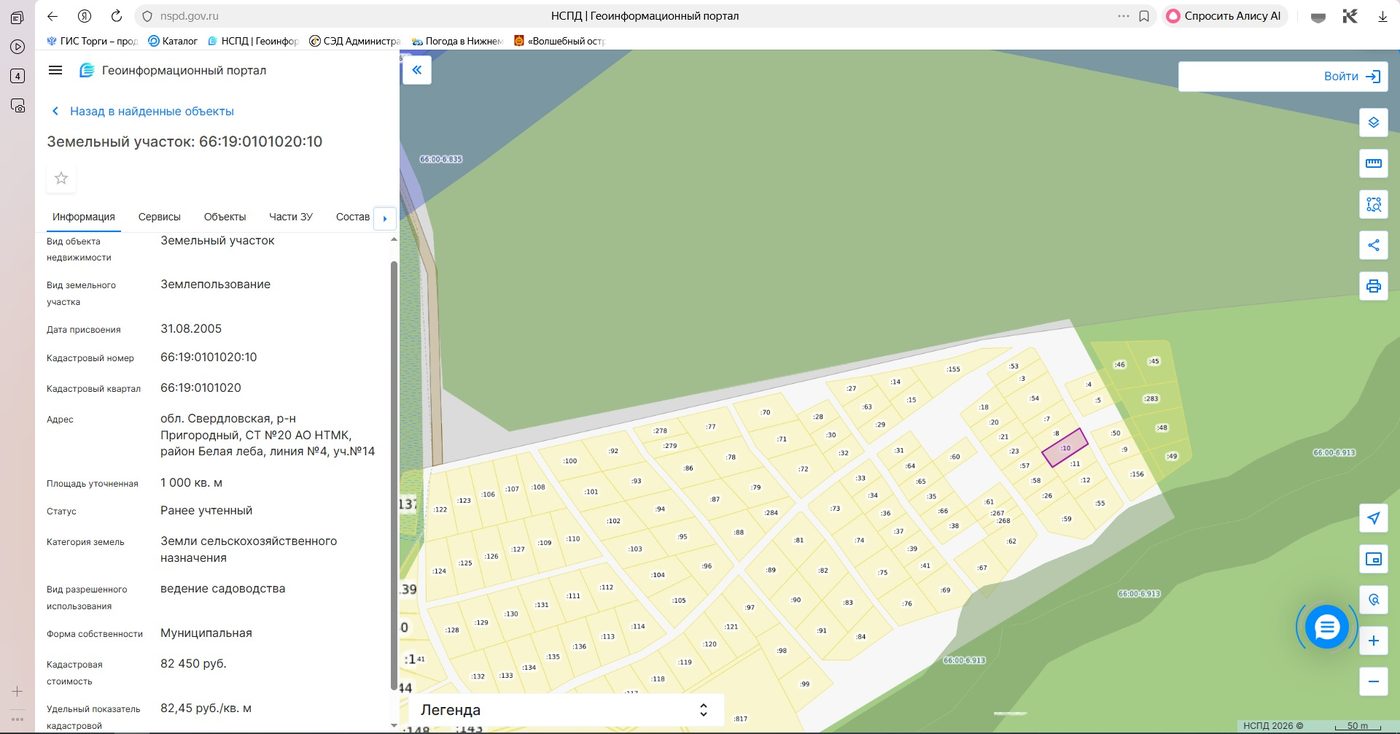The height and width of the screenshot is (734, 1400).
Task: Switch to the Объекты tab
Action: (225, 217)
